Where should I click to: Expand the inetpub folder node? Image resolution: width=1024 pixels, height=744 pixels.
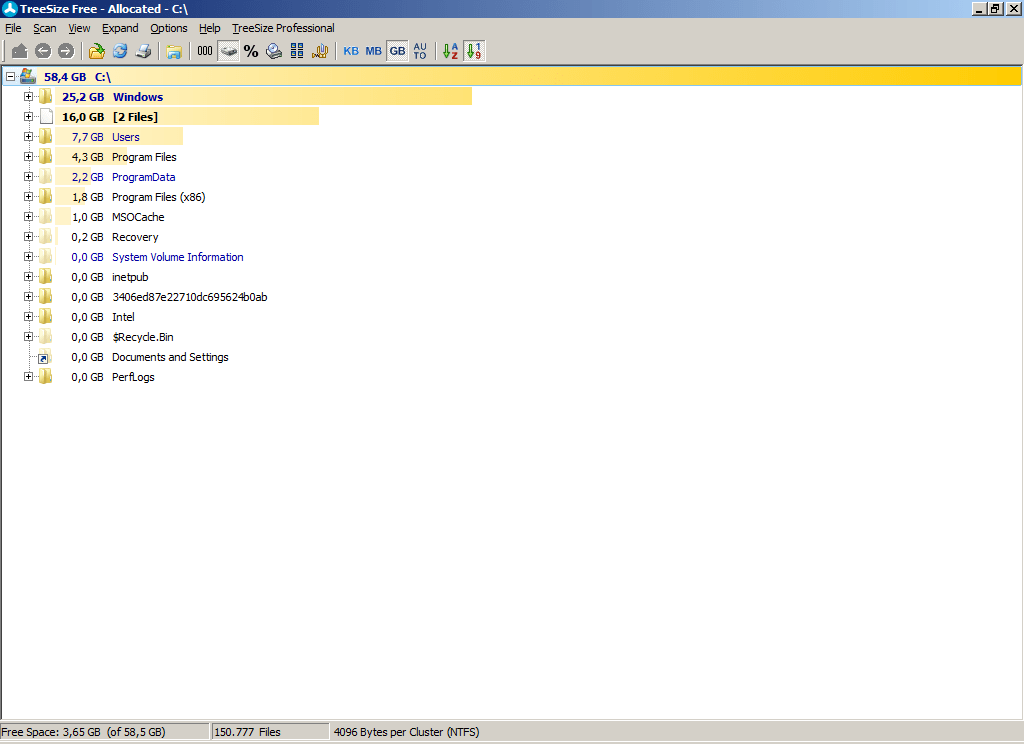click(x=28, y=276)
